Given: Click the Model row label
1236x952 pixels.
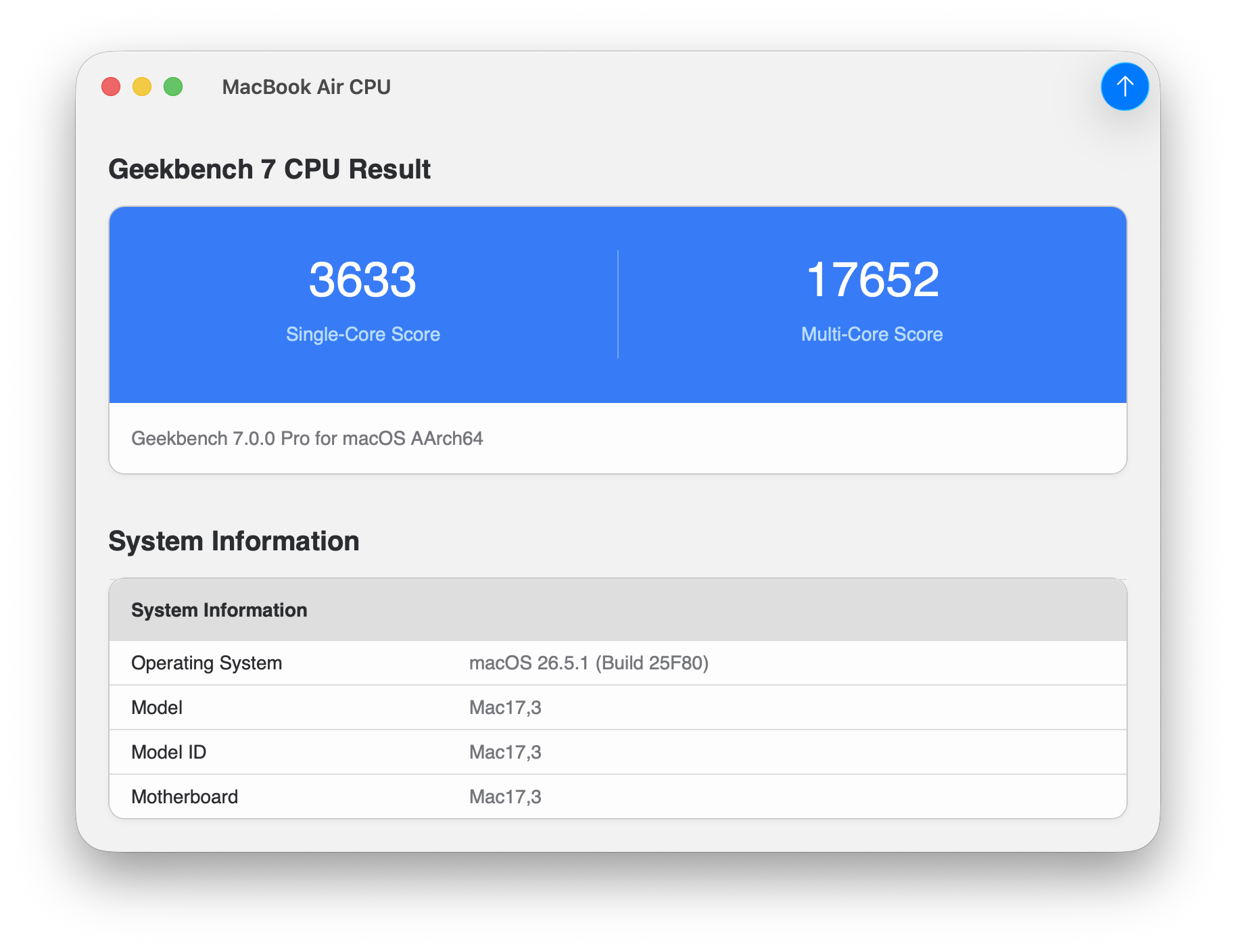Looking at the screenshot, I should (157, 707).
